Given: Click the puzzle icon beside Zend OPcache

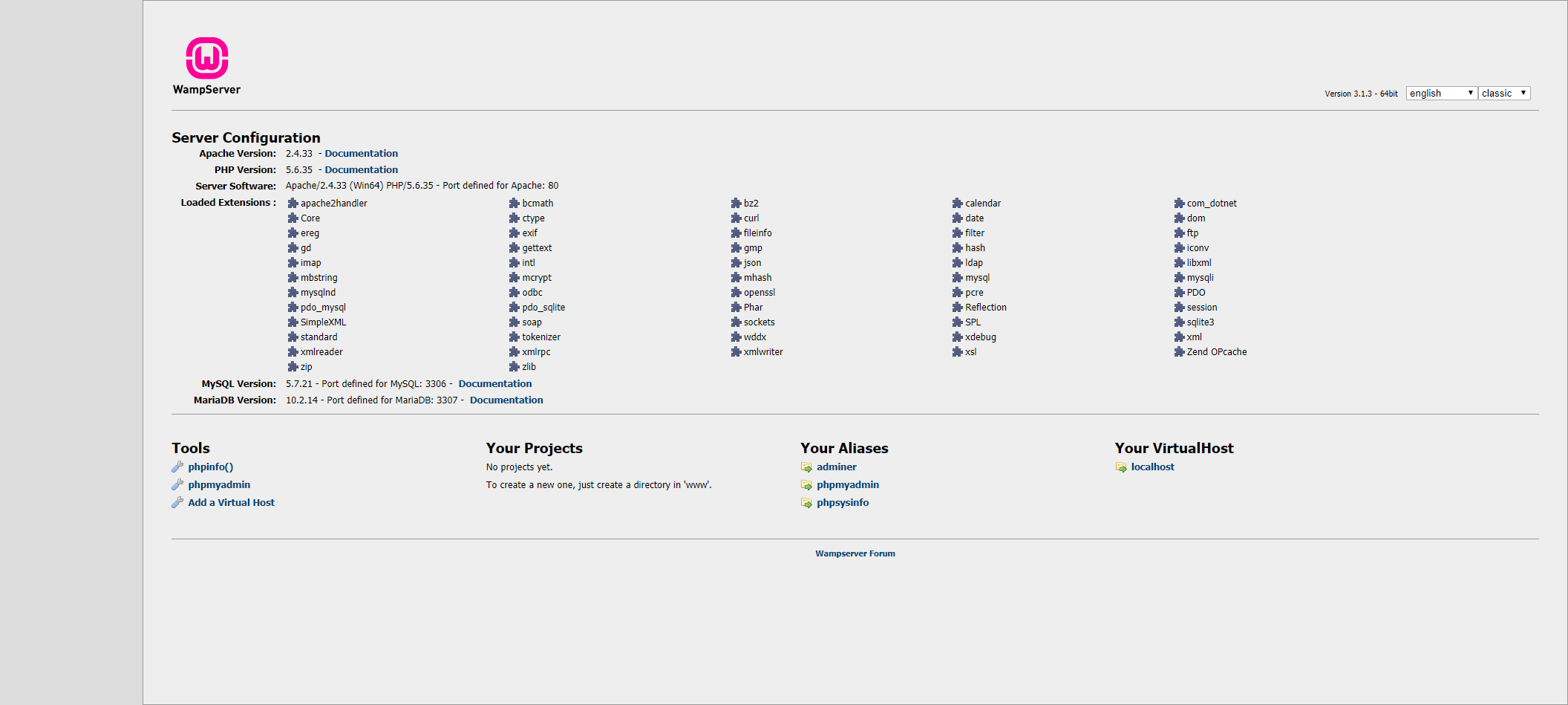Looking at the screenshot, I should 1179,351.
